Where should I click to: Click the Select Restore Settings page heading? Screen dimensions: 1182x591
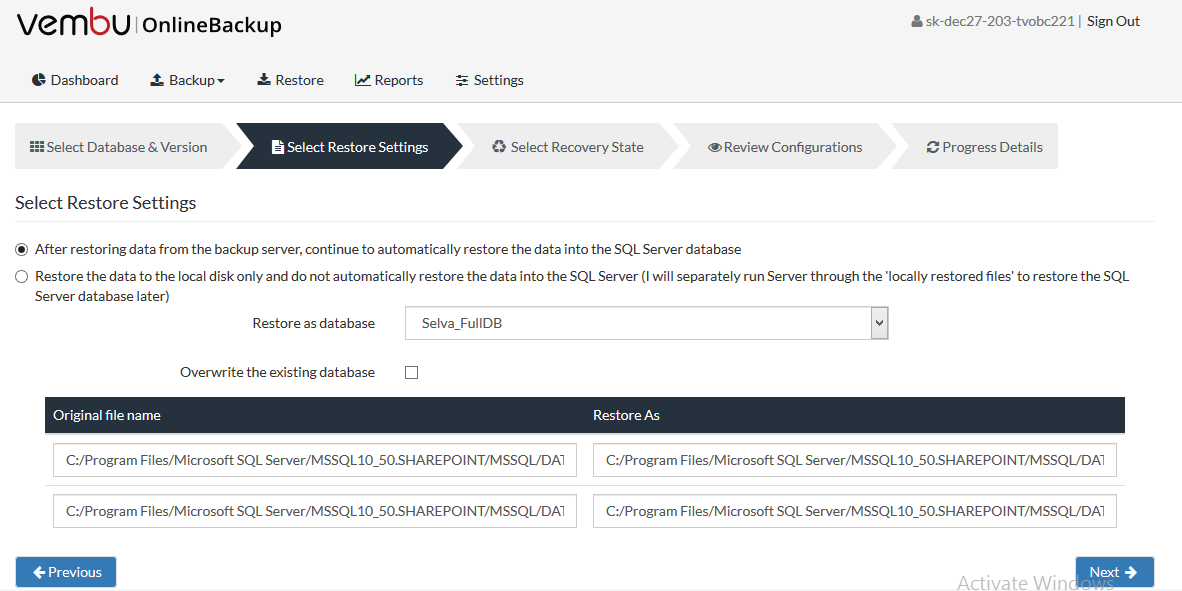106,203
